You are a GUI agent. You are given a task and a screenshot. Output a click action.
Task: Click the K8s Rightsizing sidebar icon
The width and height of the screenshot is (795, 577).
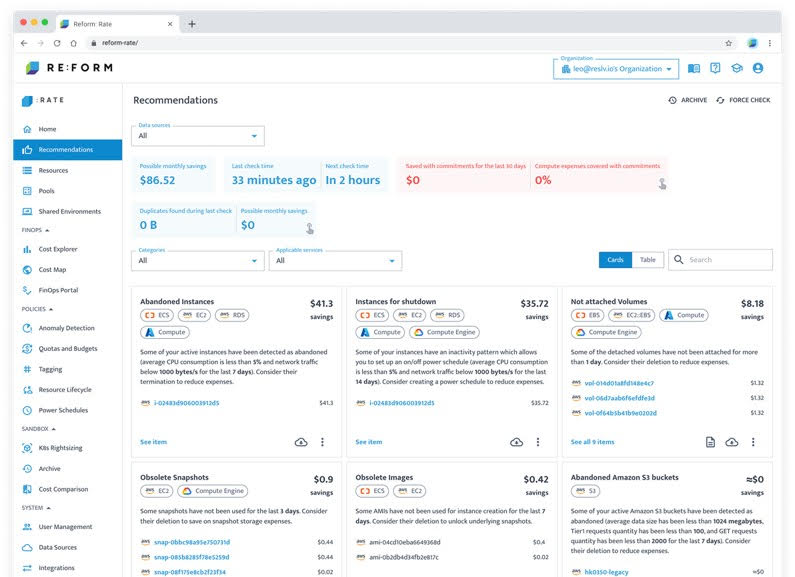27,448
